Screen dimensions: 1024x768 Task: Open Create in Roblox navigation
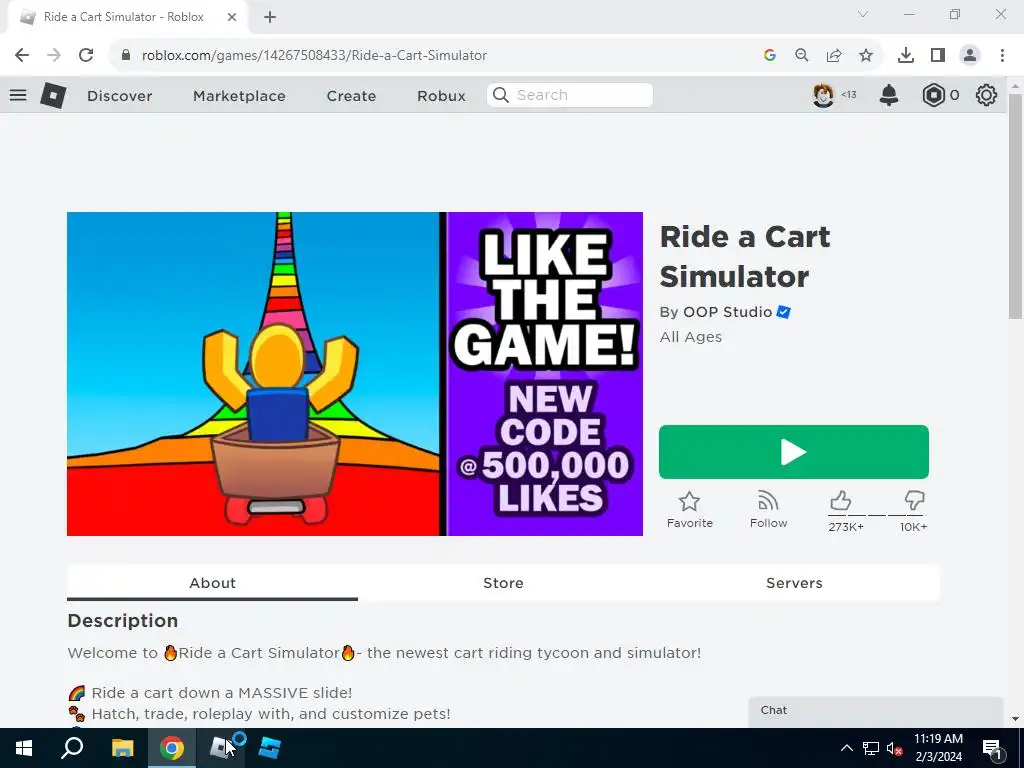[x=351, y=95]
